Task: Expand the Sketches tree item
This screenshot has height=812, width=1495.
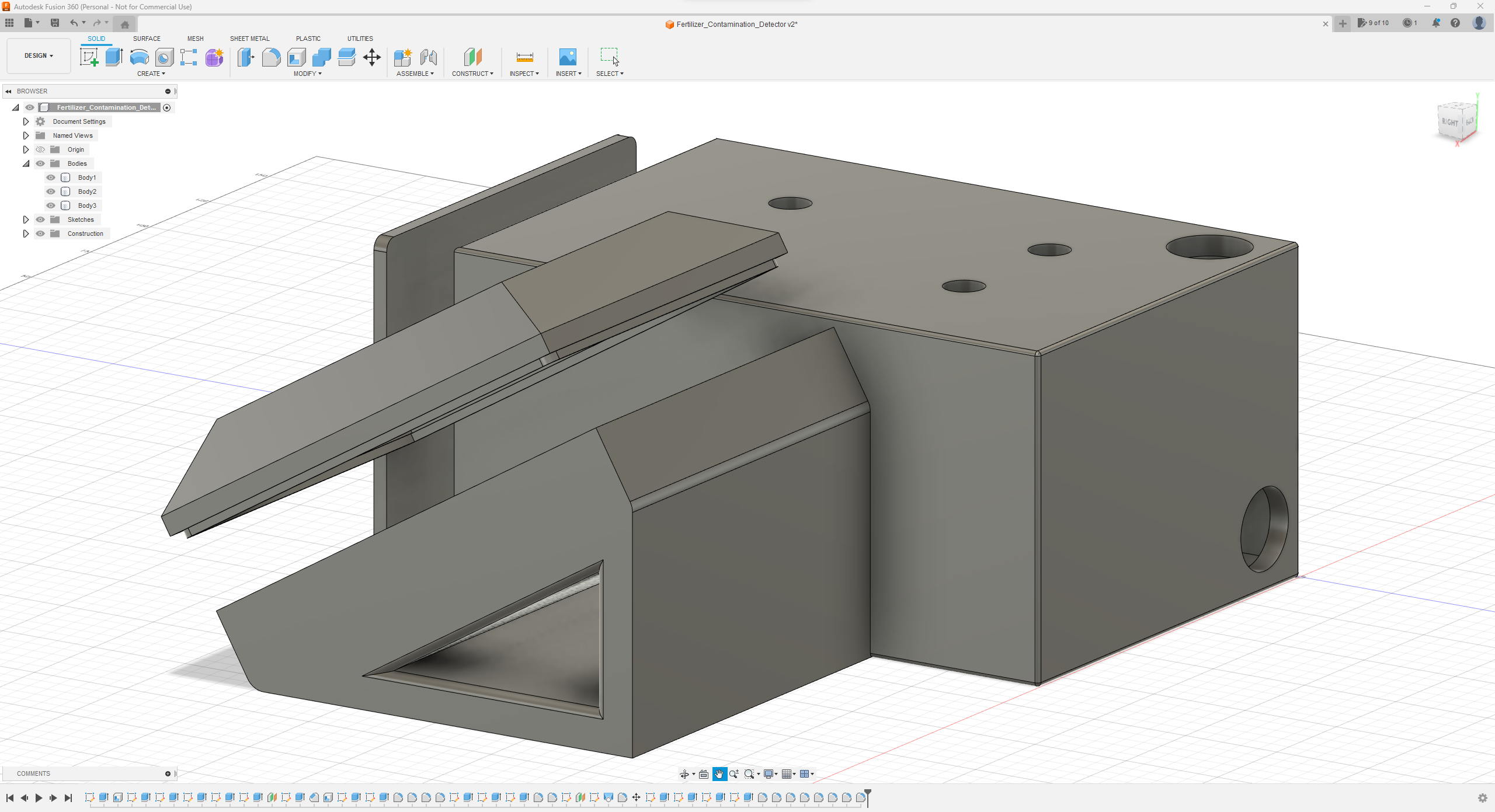Action: pyautogui.click(x=25, y=219)
